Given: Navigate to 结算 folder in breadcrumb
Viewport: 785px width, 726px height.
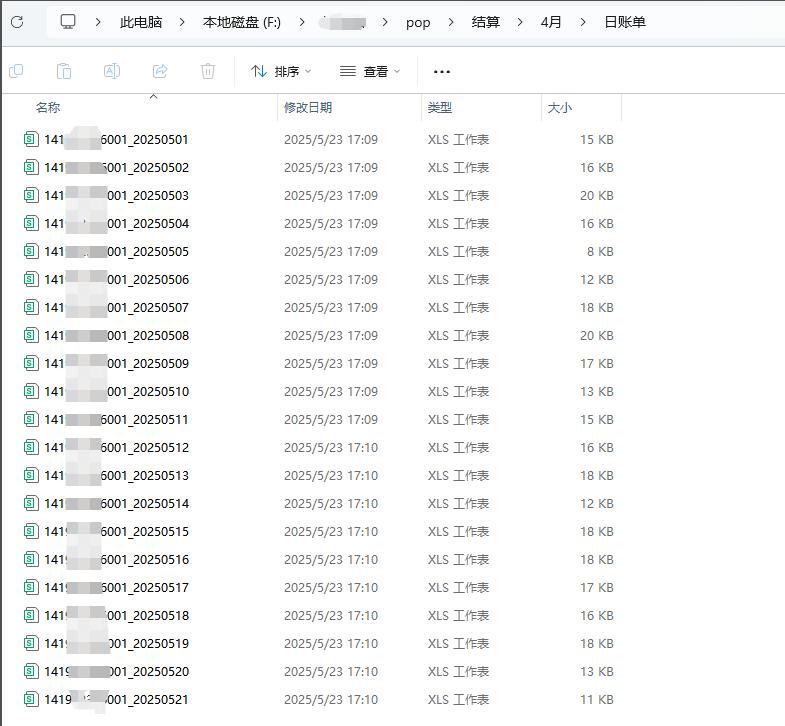Looking at the screenshot, I should coord(486,22).
